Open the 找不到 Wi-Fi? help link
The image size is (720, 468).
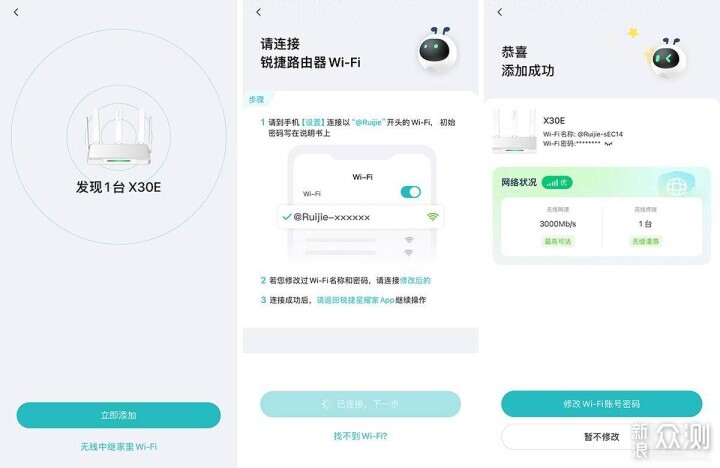click(360, 436)
